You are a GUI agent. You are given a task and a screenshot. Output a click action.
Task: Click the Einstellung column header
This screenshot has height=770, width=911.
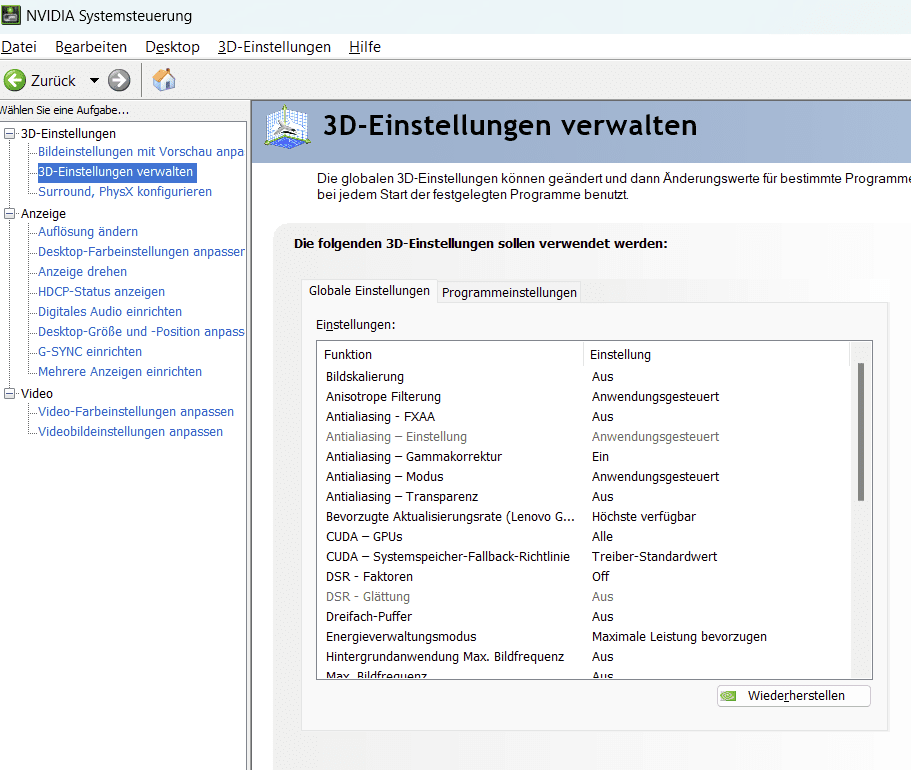[716, 354]
